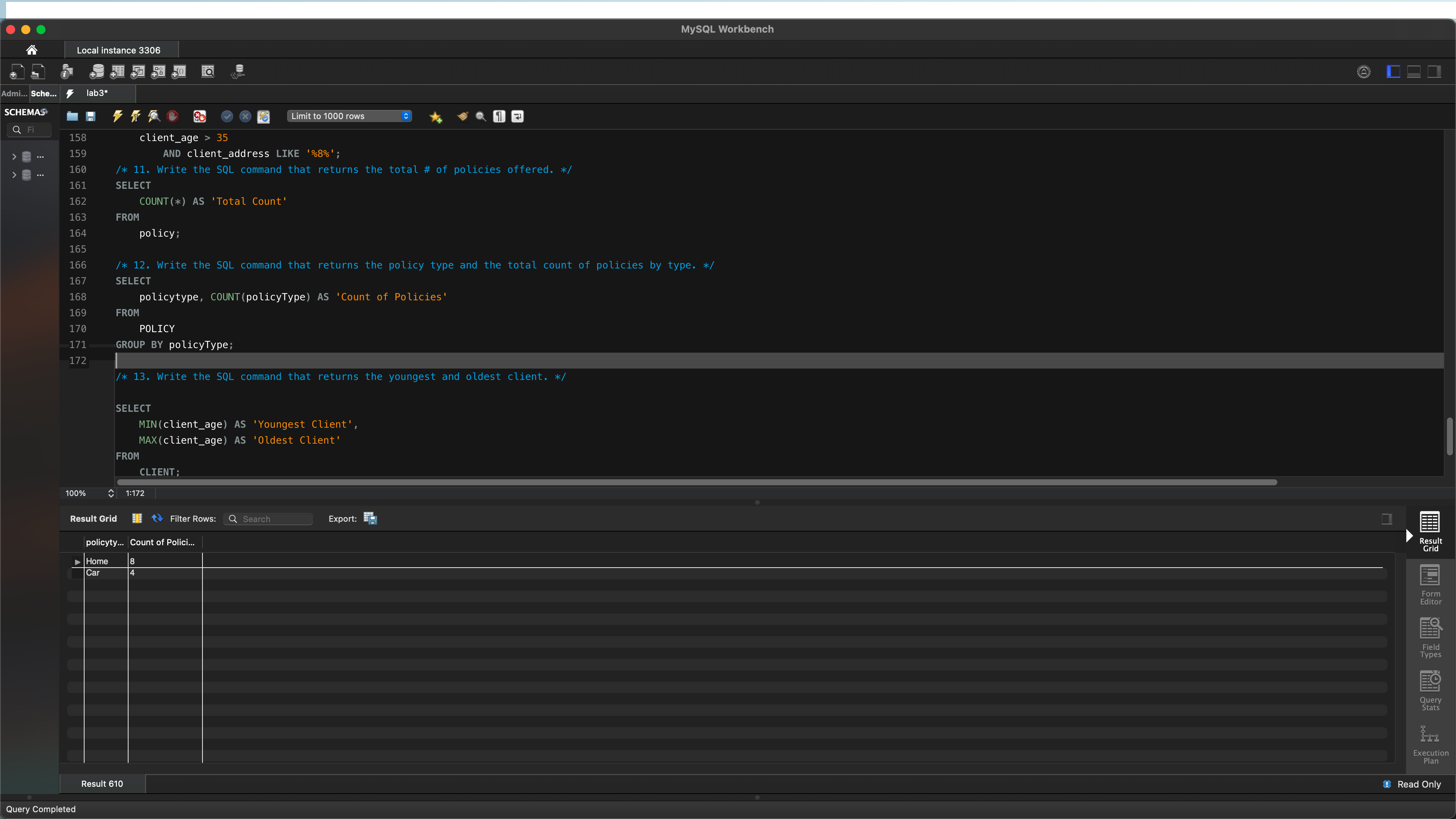
Task: Click the Beautify query broom icon
Action: click(x=462, y=116)
